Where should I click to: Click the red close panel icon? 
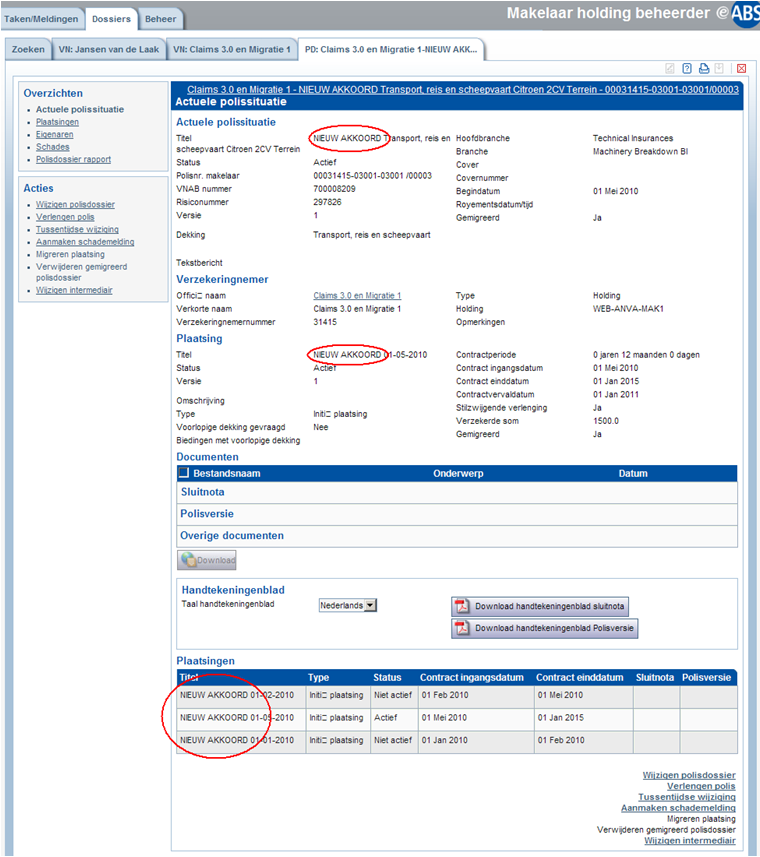(741, 68)
